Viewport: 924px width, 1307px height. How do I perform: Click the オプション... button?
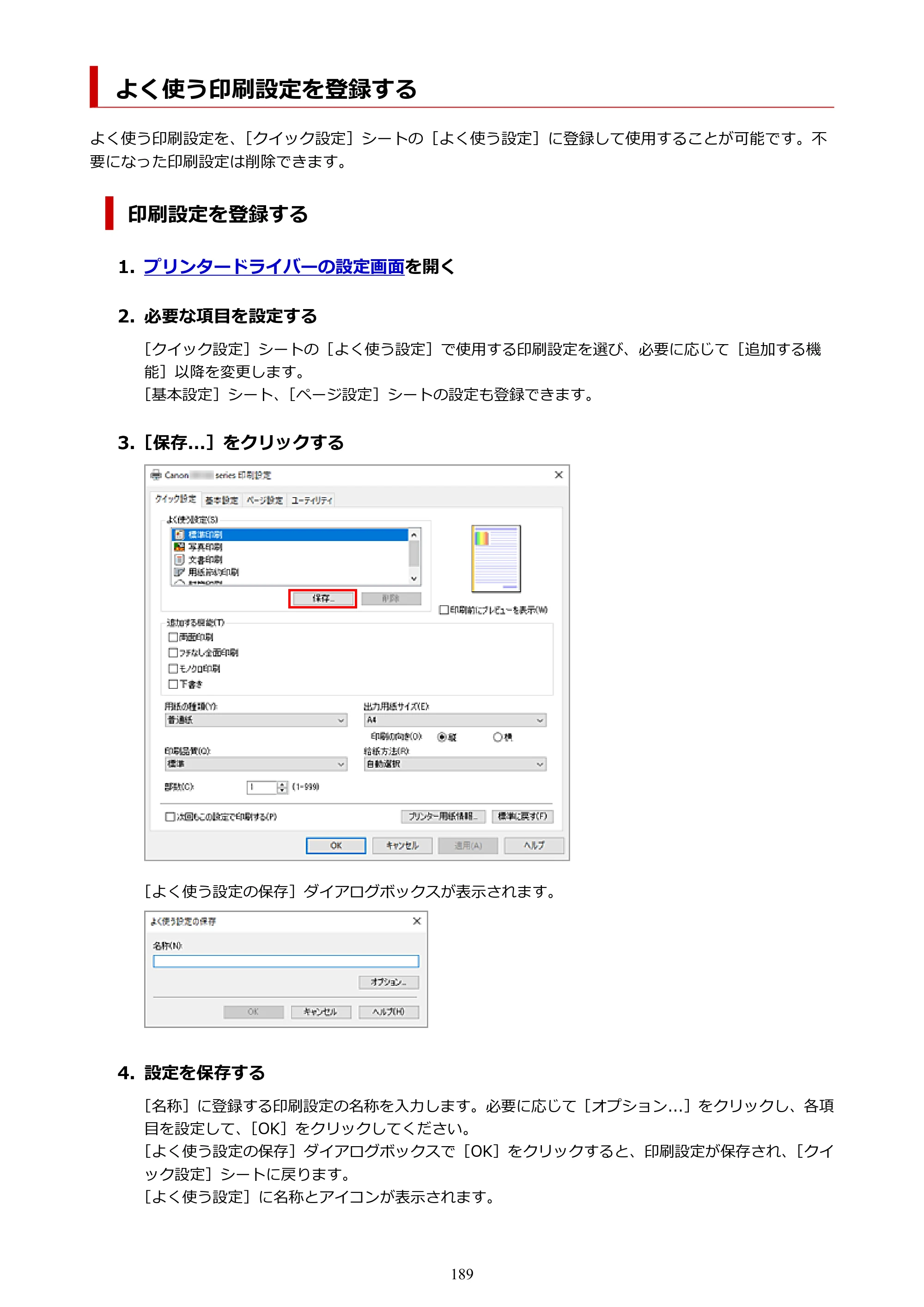point(389,983)
